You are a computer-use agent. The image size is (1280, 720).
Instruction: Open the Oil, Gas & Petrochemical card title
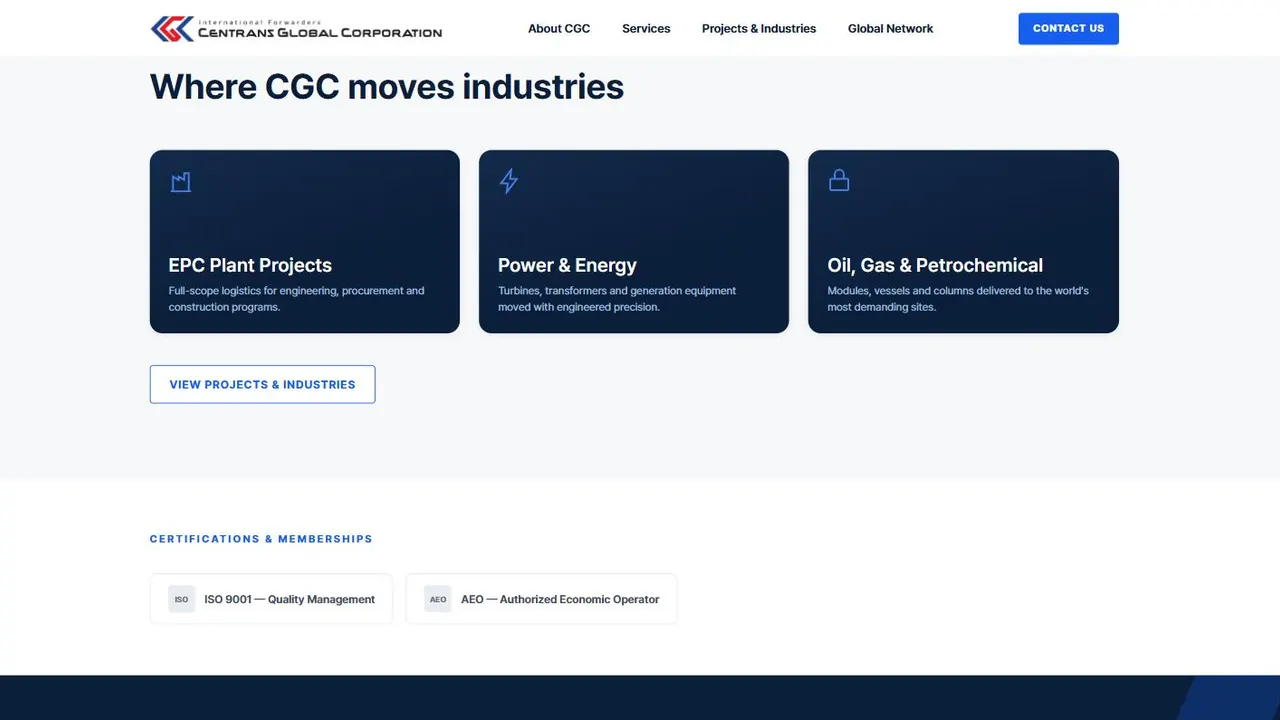935,265
